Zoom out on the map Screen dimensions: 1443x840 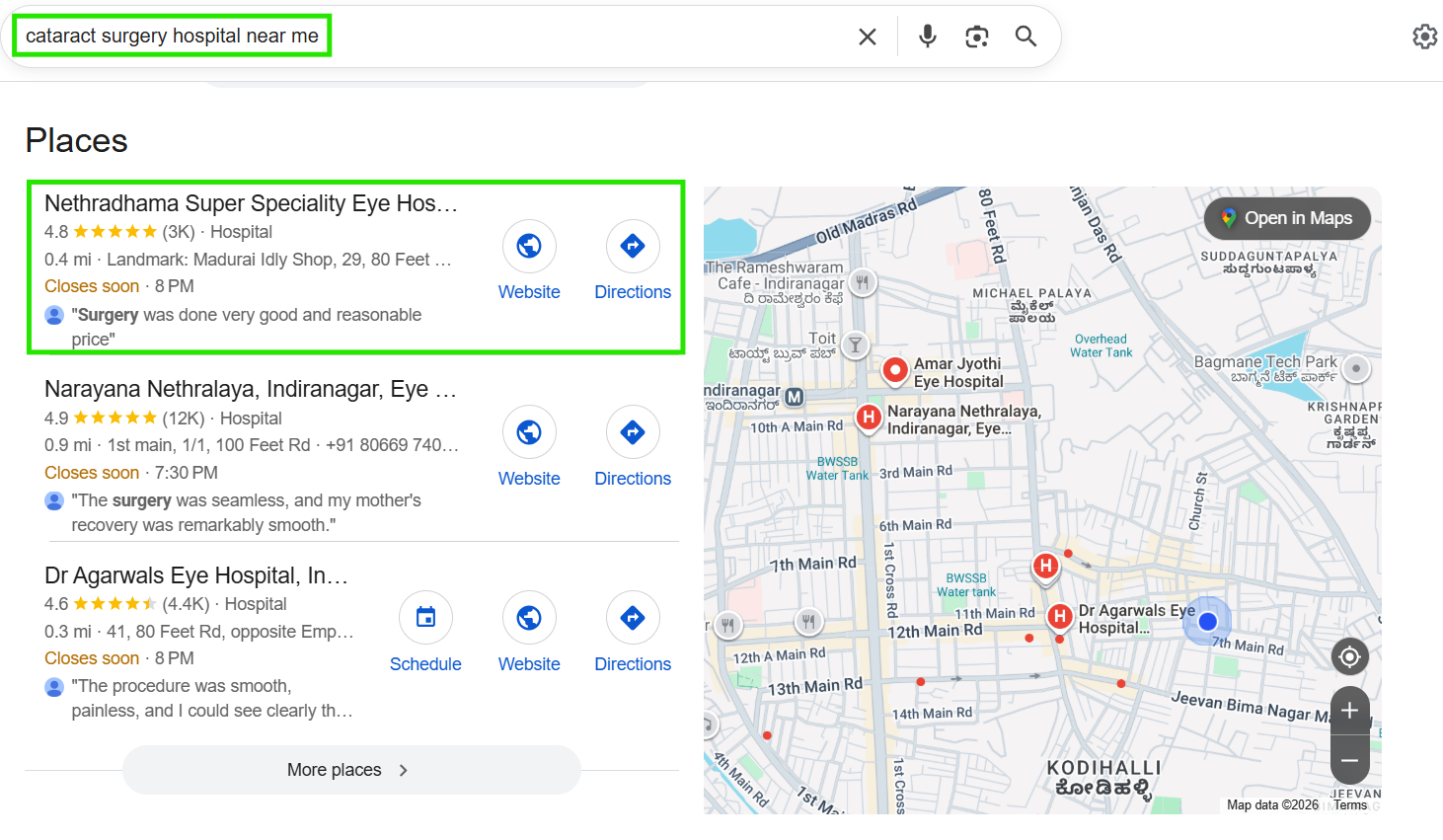click(1349, 761)
